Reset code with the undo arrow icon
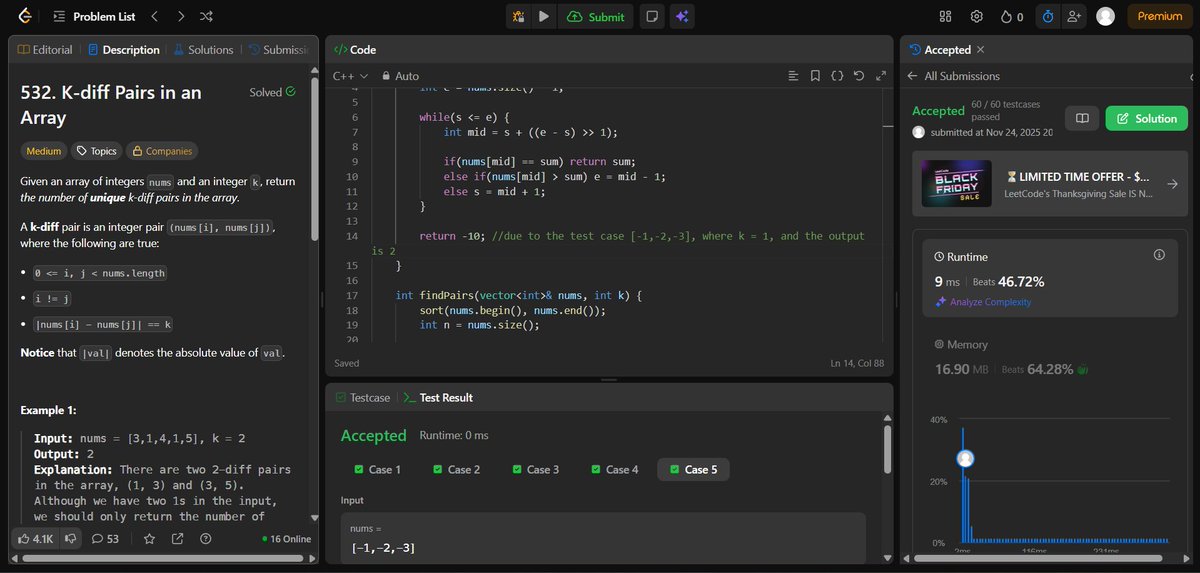Image resolution: width=1200 pixels, height=573 pixels. pyautogui.click(x=859, y=76)
